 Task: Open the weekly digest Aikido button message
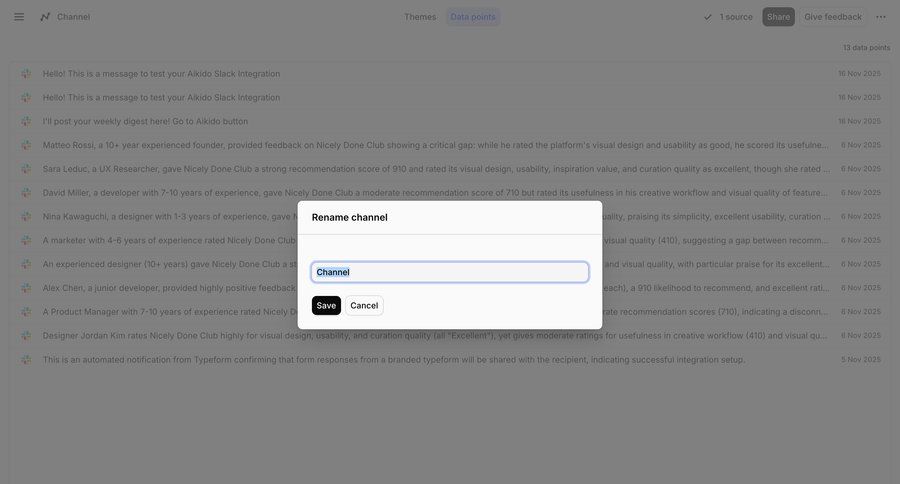pyautogui.click(x=450, y=121)
